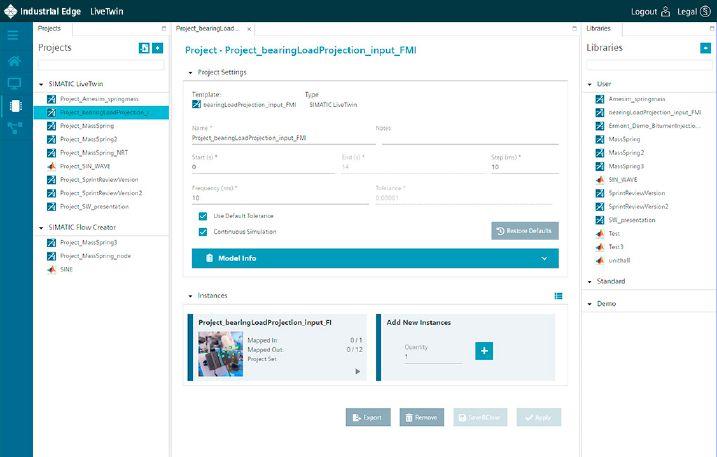Click the Apply button

tap(539, 417)
